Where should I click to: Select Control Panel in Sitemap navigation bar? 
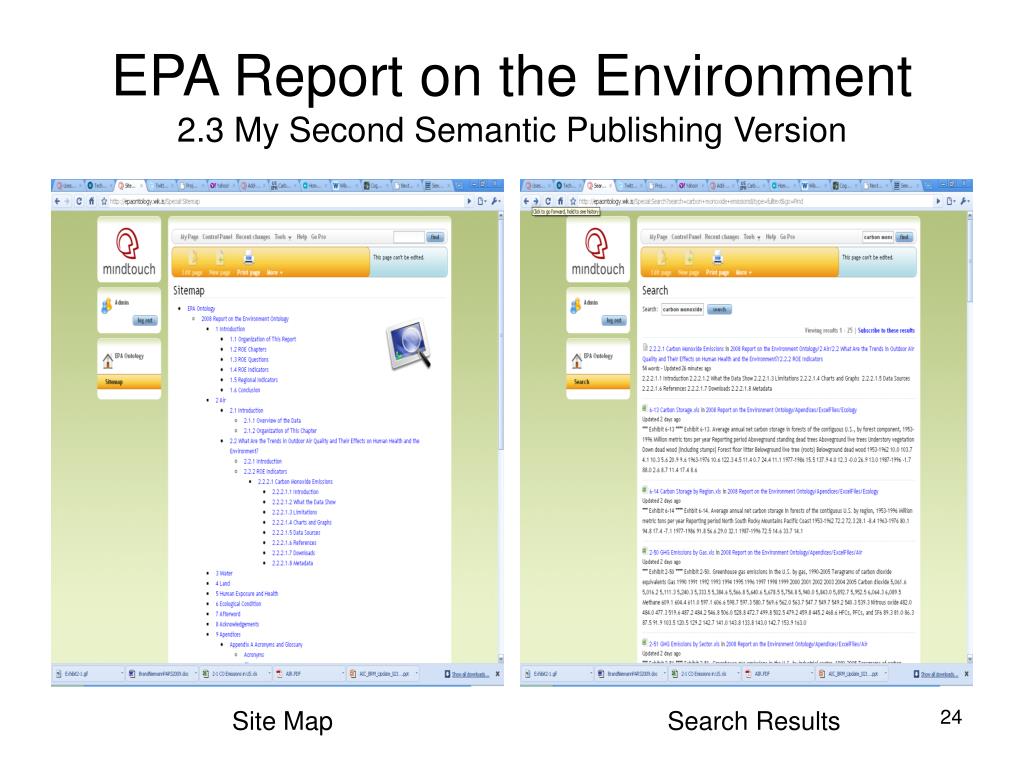tap(217, 237)
